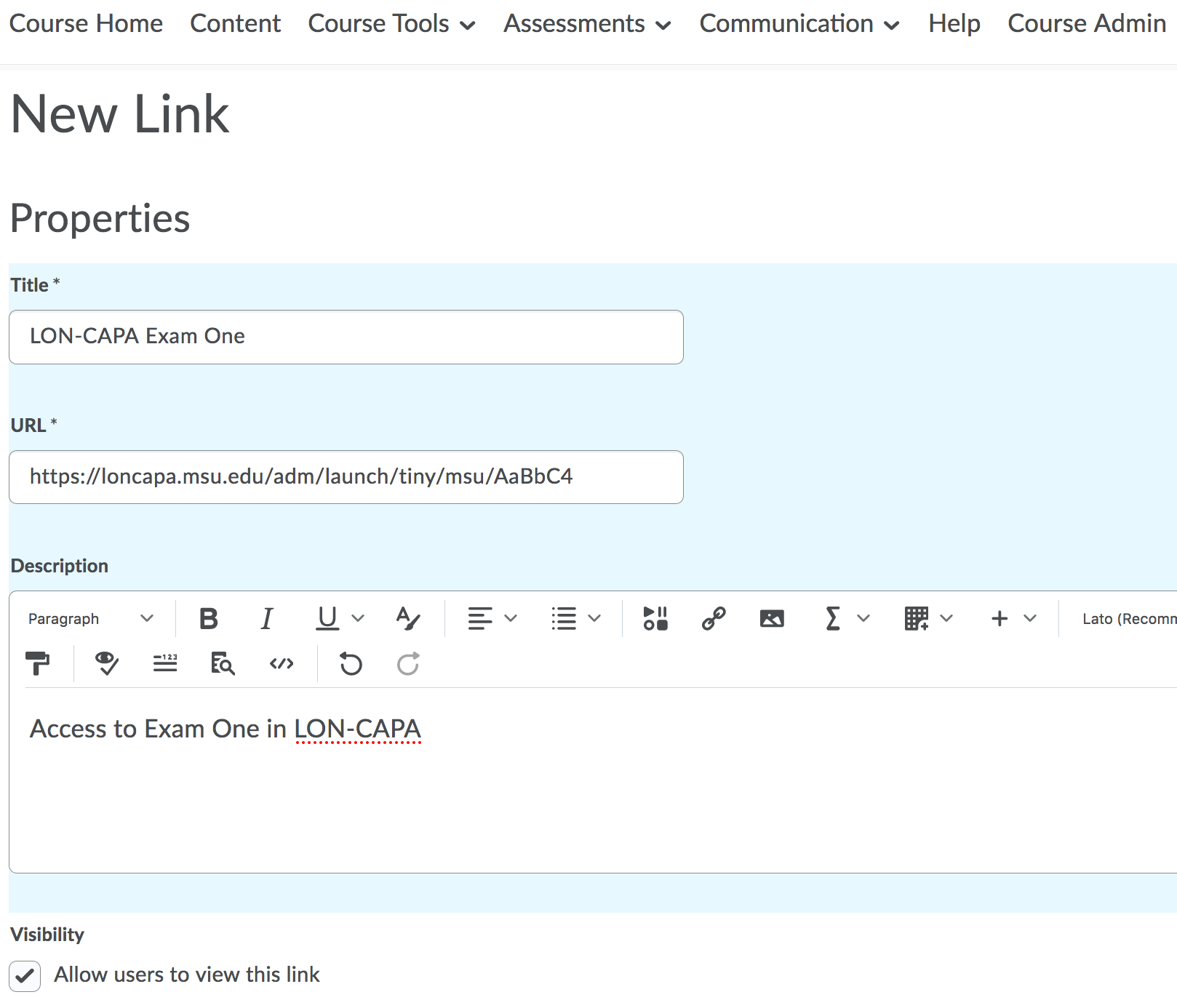
Task: Click the bulleted list icon
Action: point(564,619)
